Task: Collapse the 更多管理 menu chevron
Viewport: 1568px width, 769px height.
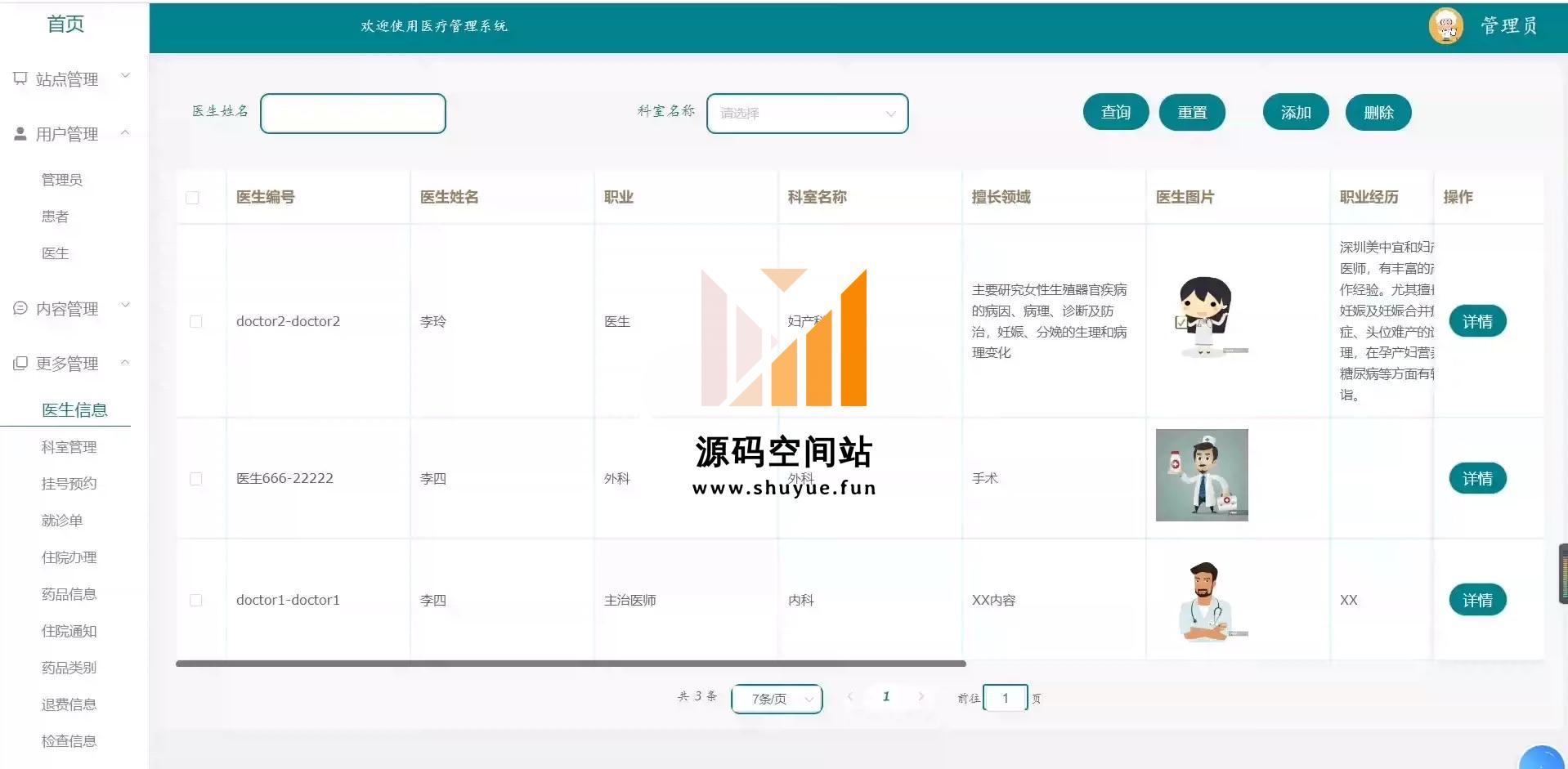Action: point(125,362)
